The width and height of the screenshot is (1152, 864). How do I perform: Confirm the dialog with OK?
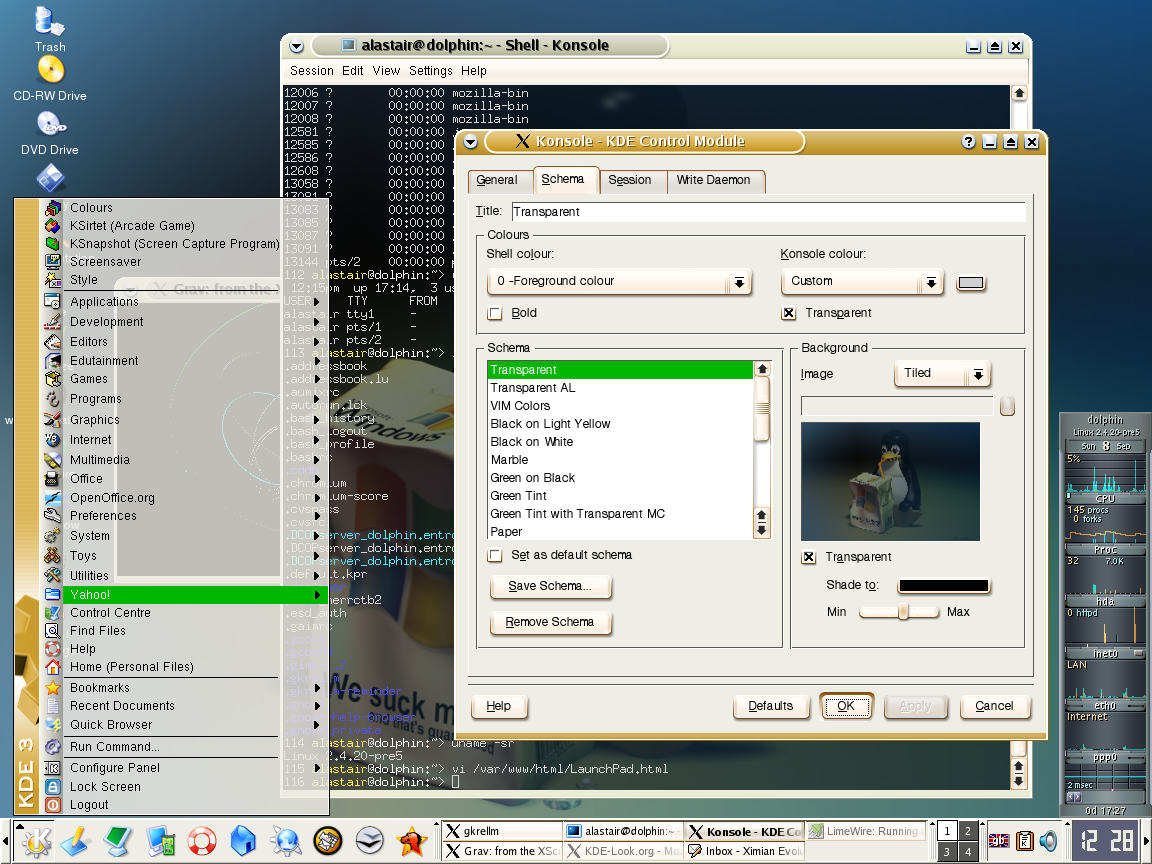[846, 706]
